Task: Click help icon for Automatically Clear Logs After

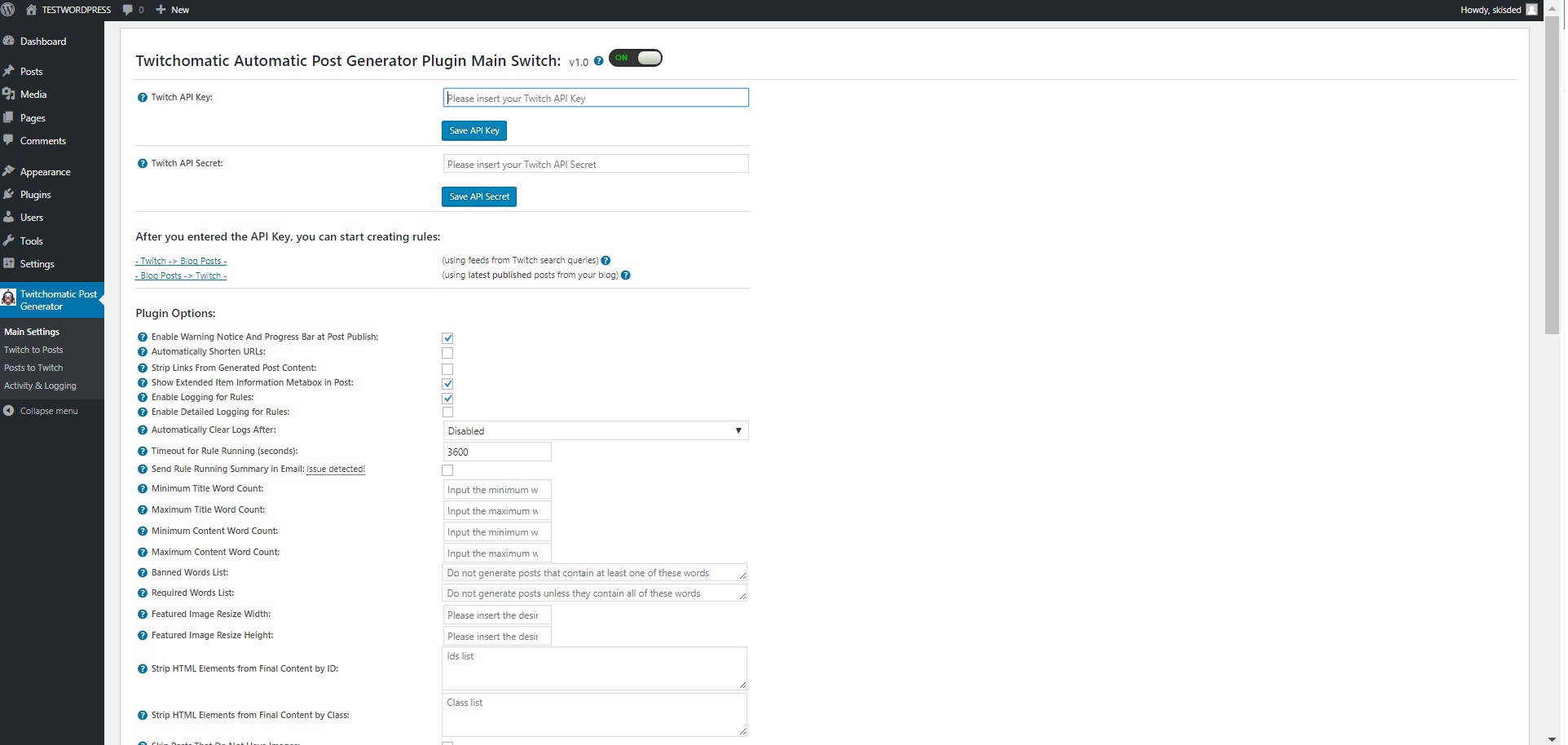Action: point(143,430)
